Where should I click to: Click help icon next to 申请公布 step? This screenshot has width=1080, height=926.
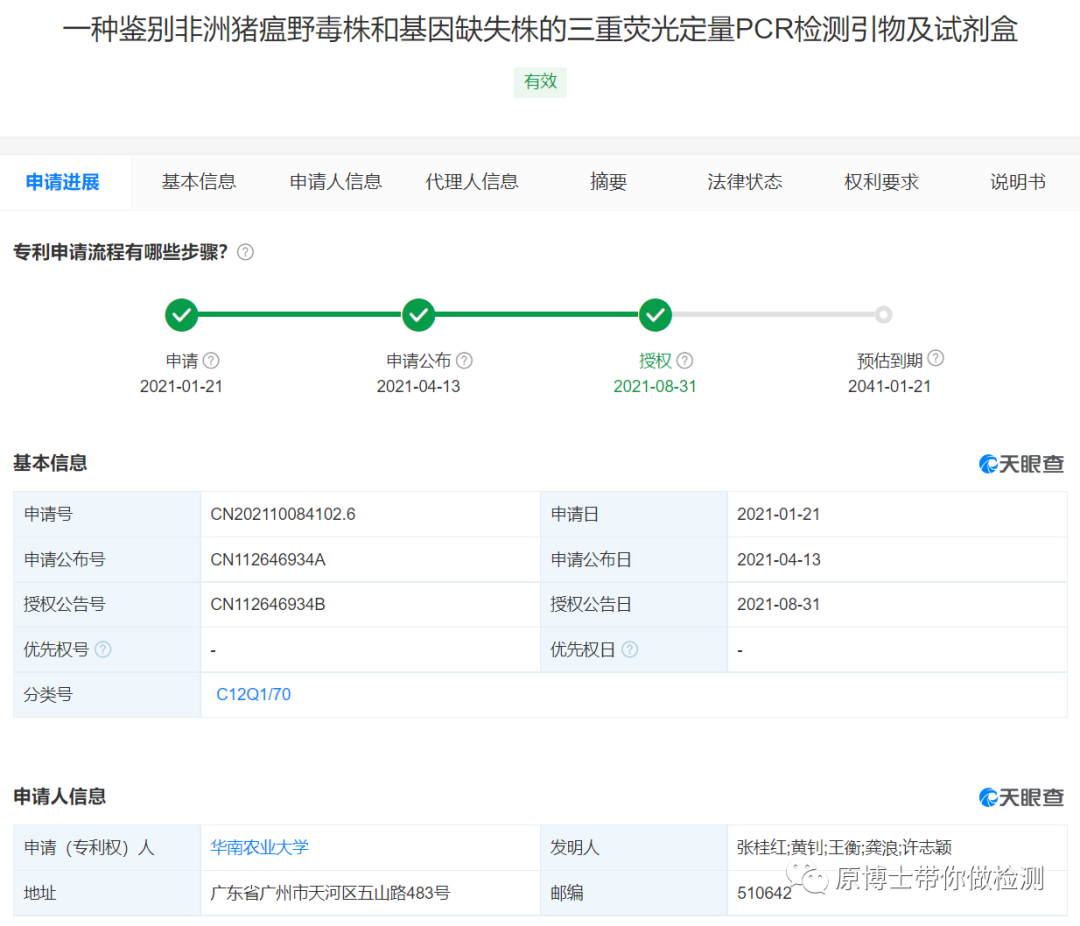[464, 361]
